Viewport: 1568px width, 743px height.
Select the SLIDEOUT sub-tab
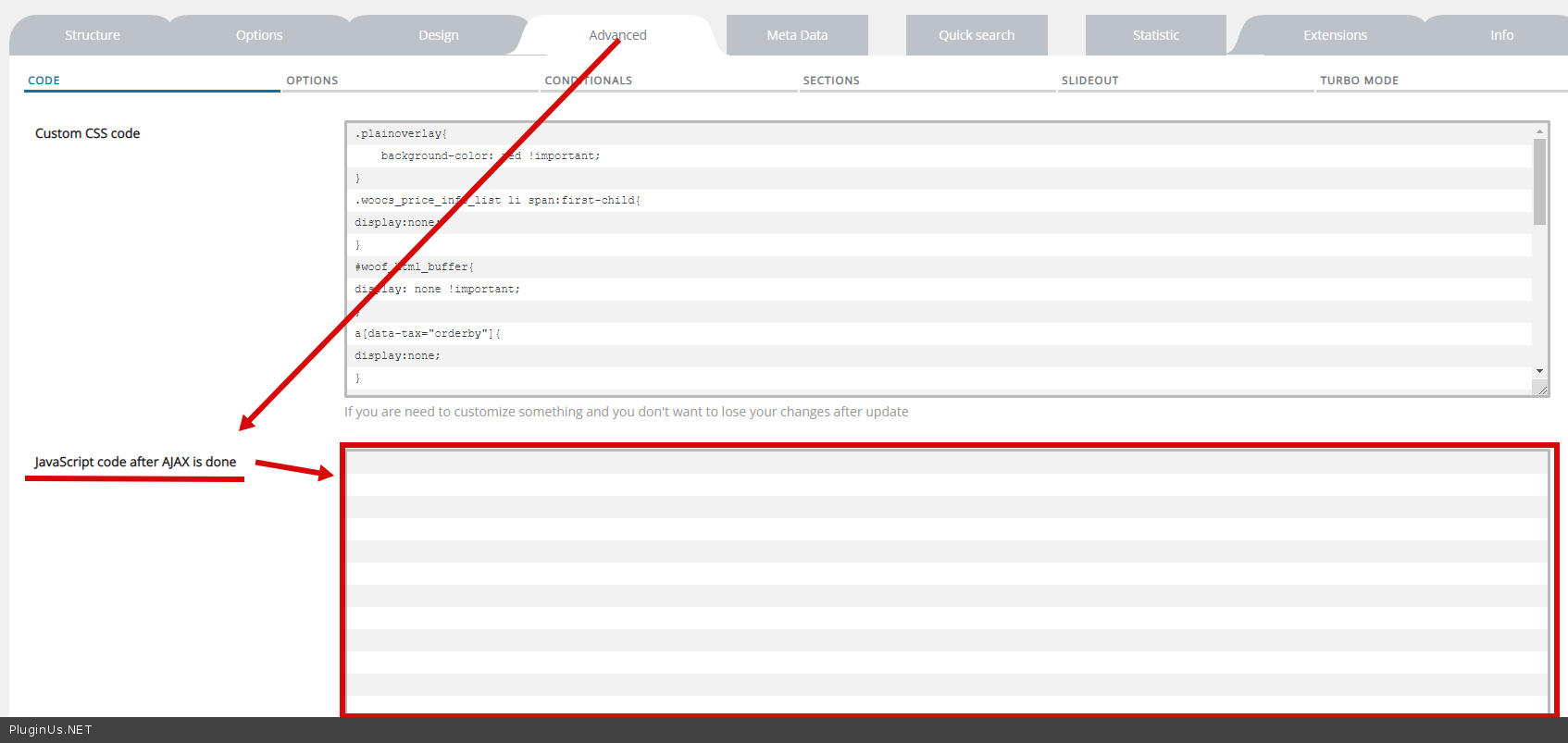click(1089, 80)
